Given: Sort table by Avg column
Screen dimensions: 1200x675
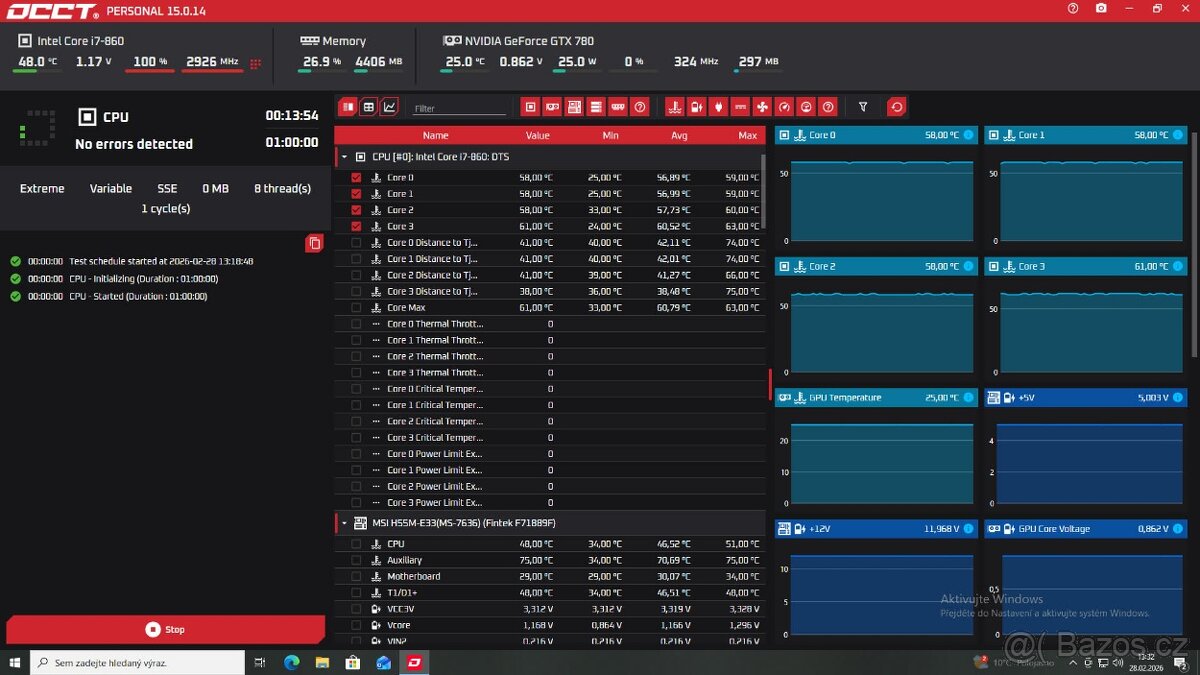Looking at the screenshot, I should (x=679, y=135).
